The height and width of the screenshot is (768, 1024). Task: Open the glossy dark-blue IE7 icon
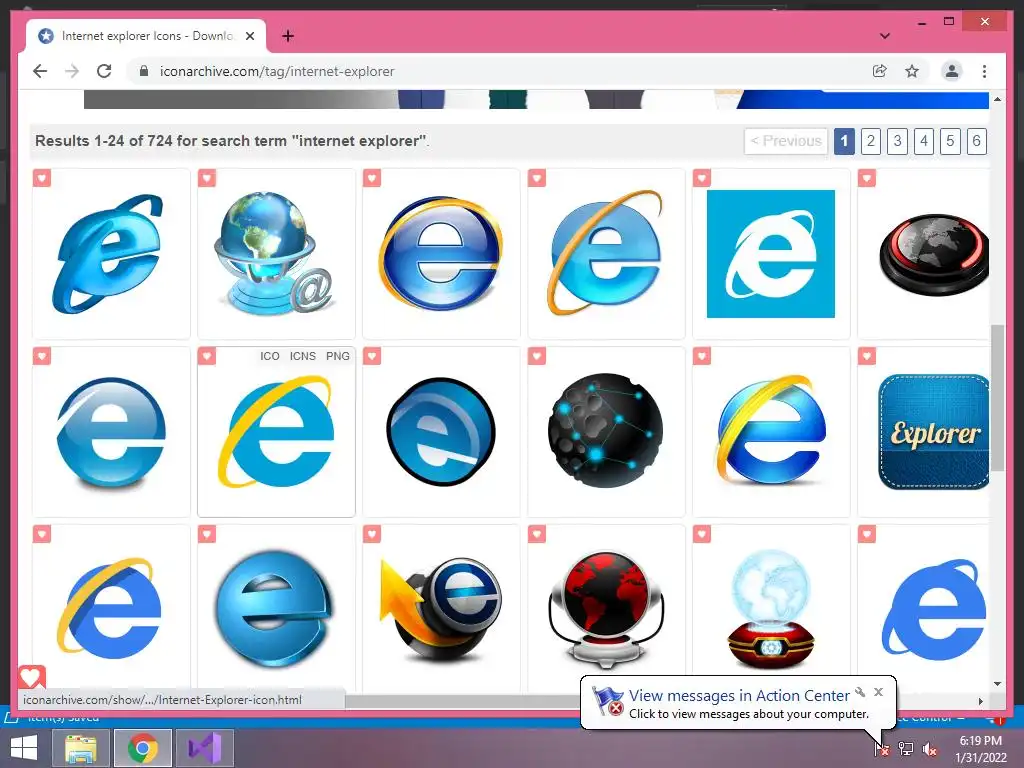click(441, 253)
